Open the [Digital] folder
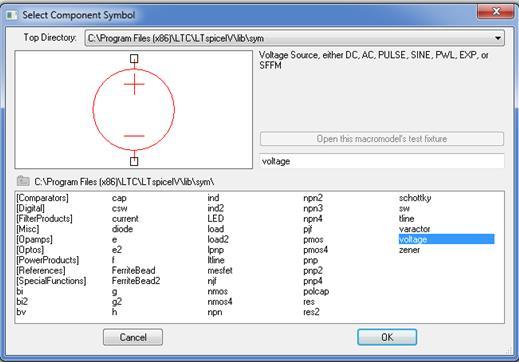This screenshot has height=362, width=519. tap(30, 208)
